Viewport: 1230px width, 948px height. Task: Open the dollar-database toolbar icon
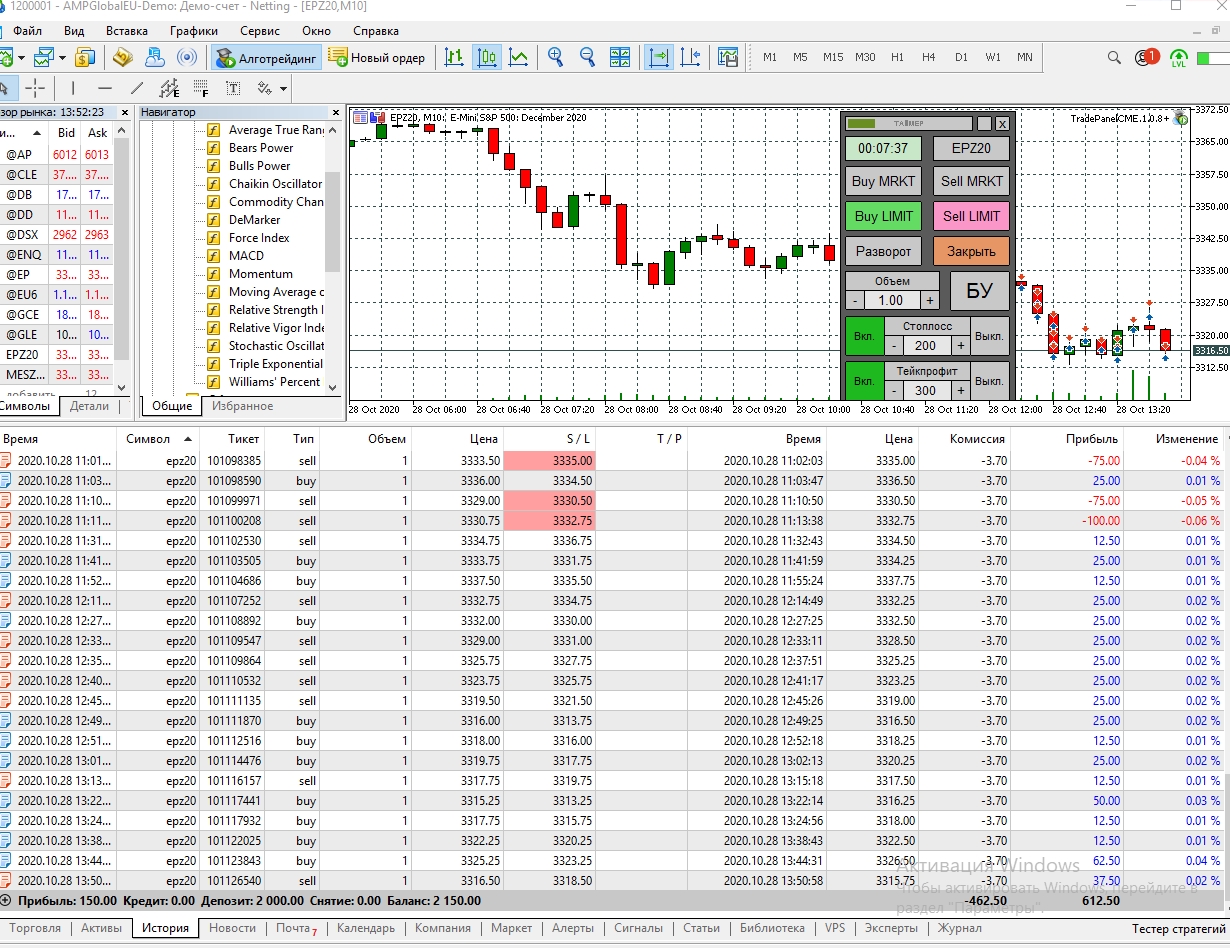click(x=85, y=58)
